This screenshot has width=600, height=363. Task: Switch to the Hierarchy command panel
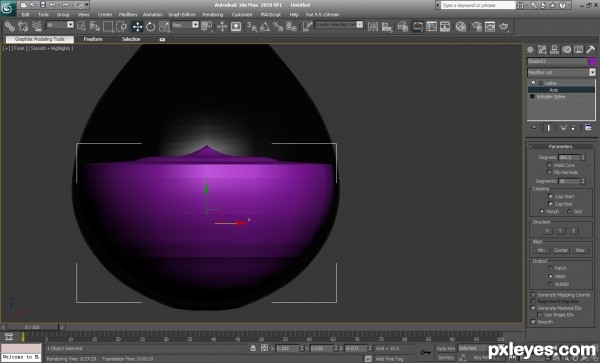[554, 49]
